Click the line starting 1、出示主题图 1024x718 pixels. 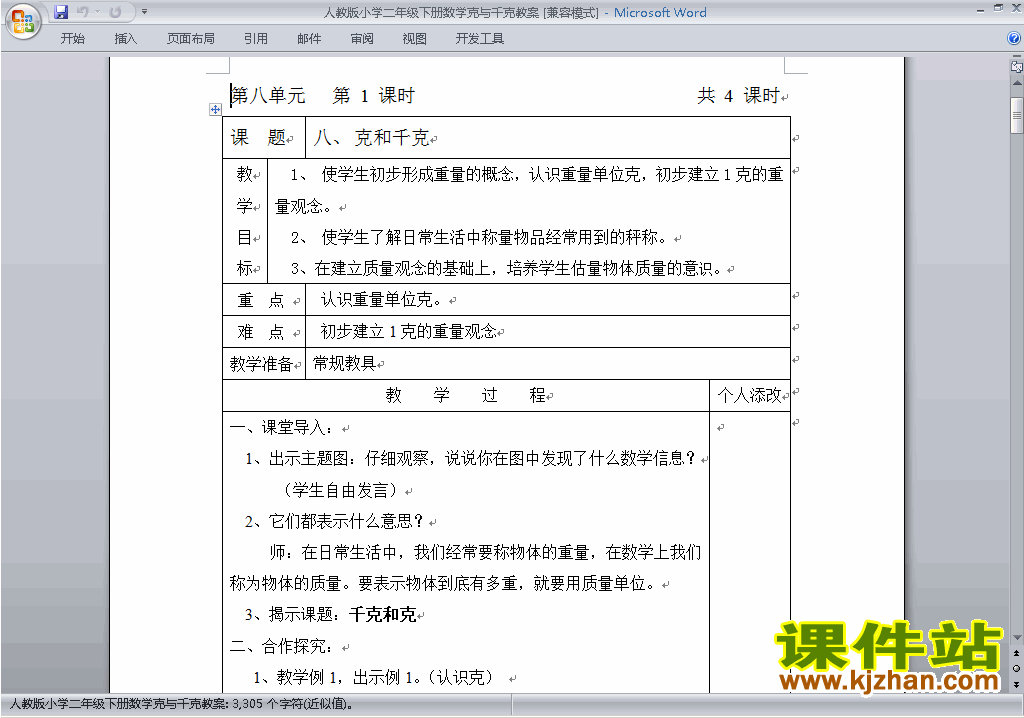[x=470, y=459]
